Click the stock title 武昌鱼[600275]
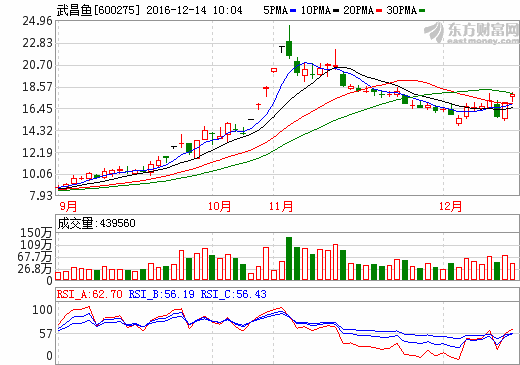The height and width of the screenshot is (365, 520). click(98, 10)
